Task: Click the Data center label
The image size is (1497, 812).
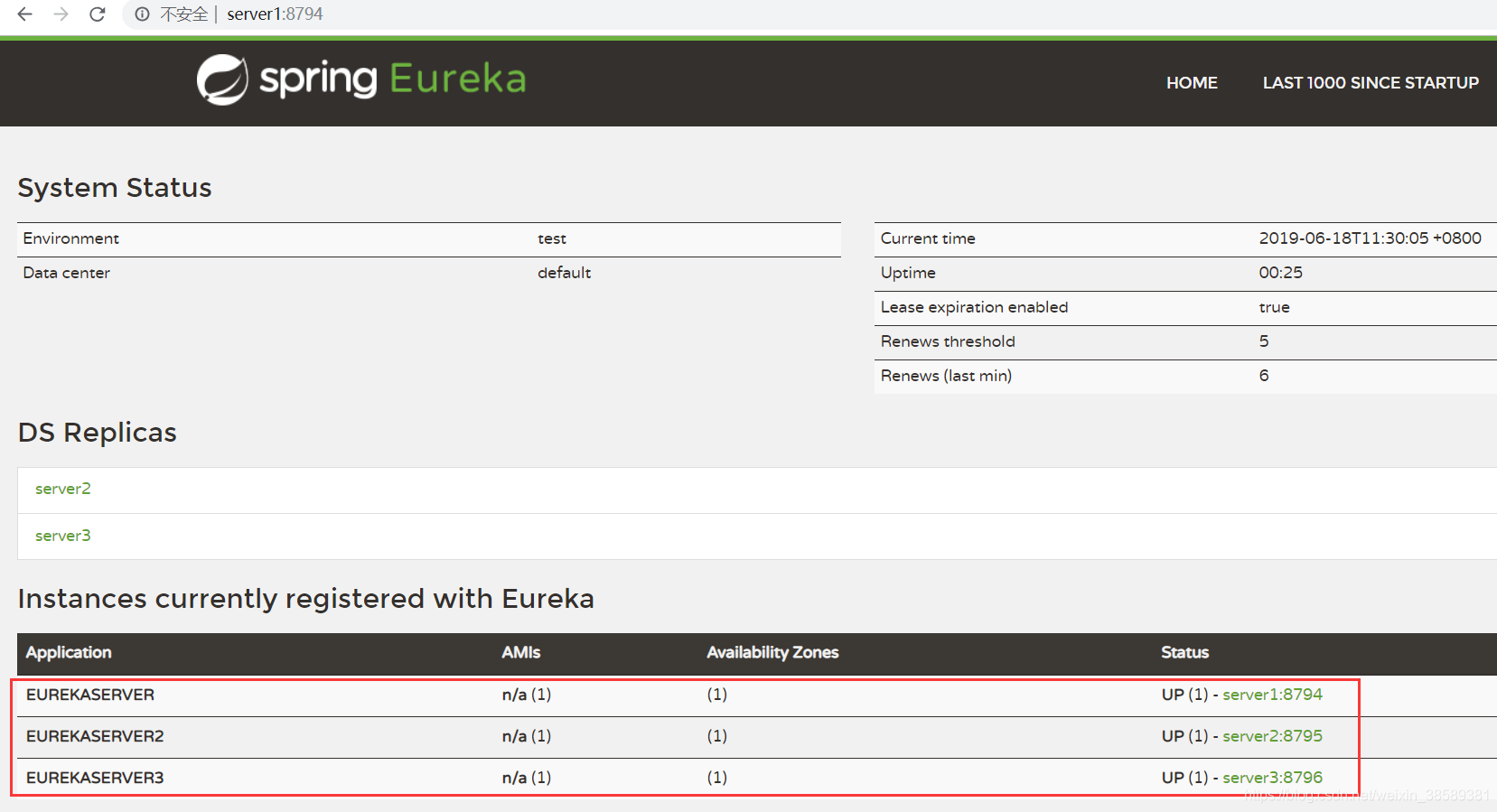Action: point(67,273)
